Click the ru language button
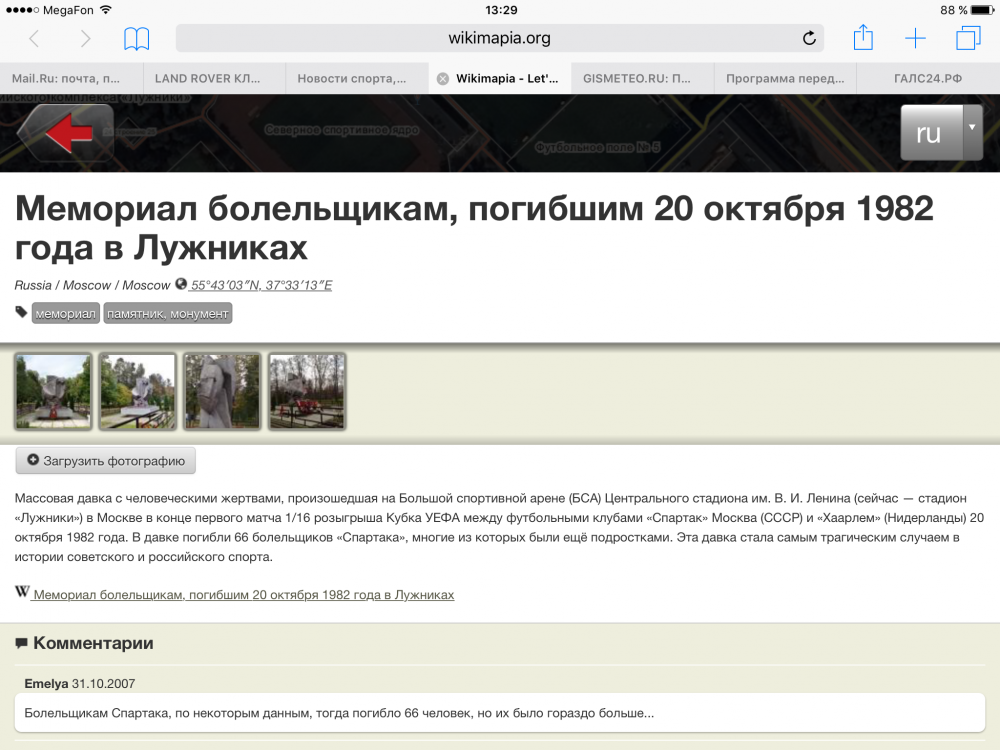This screenshot has height=750, width=1000. pos(928,133)
